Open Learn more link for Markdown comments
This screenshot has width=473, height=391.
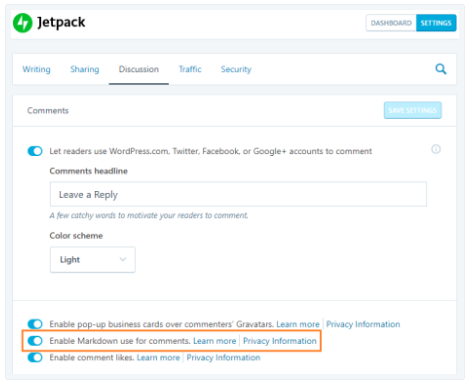(x=215, y=341)
